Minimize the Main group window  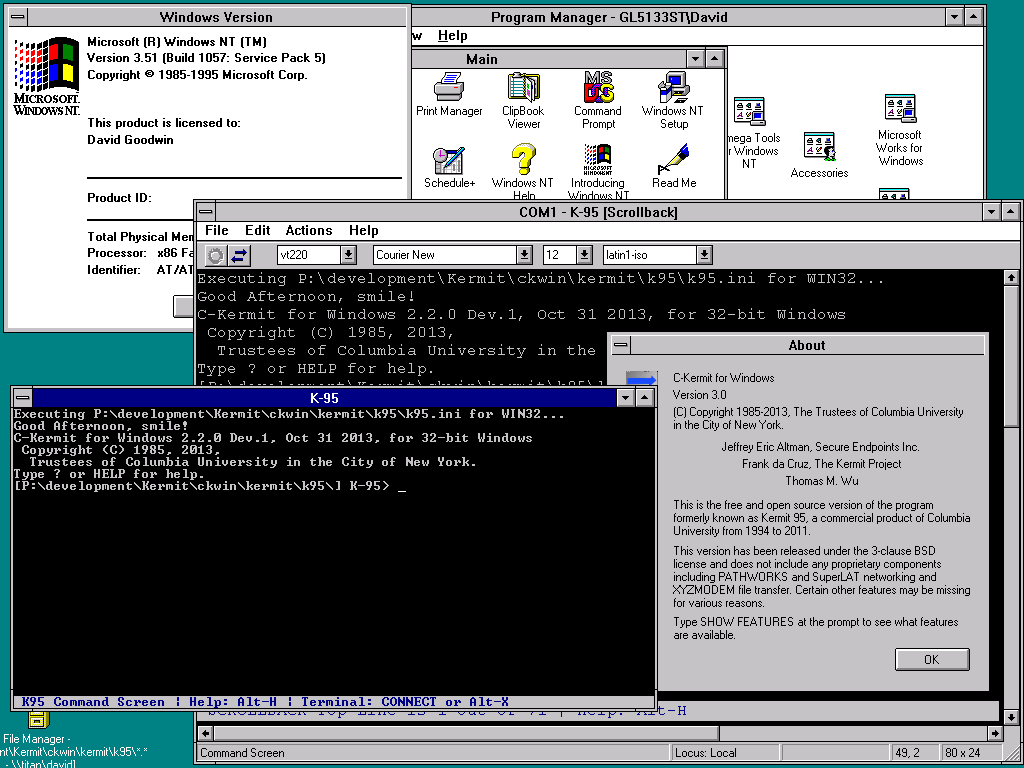[x=695, y=59]
